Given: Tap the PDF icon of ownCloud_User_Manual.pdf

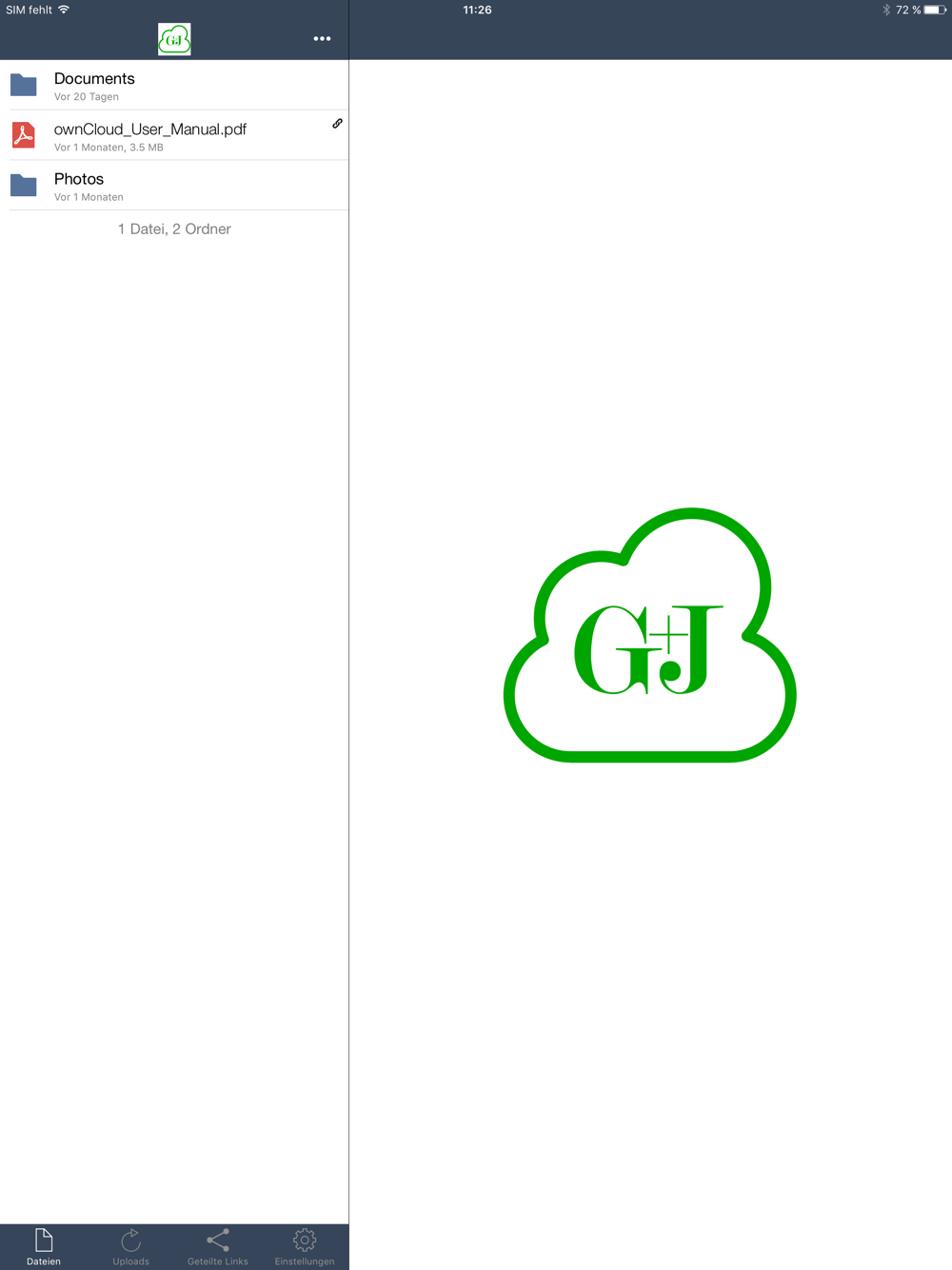Looking at the screenshot, I should (x=24, y=135).
